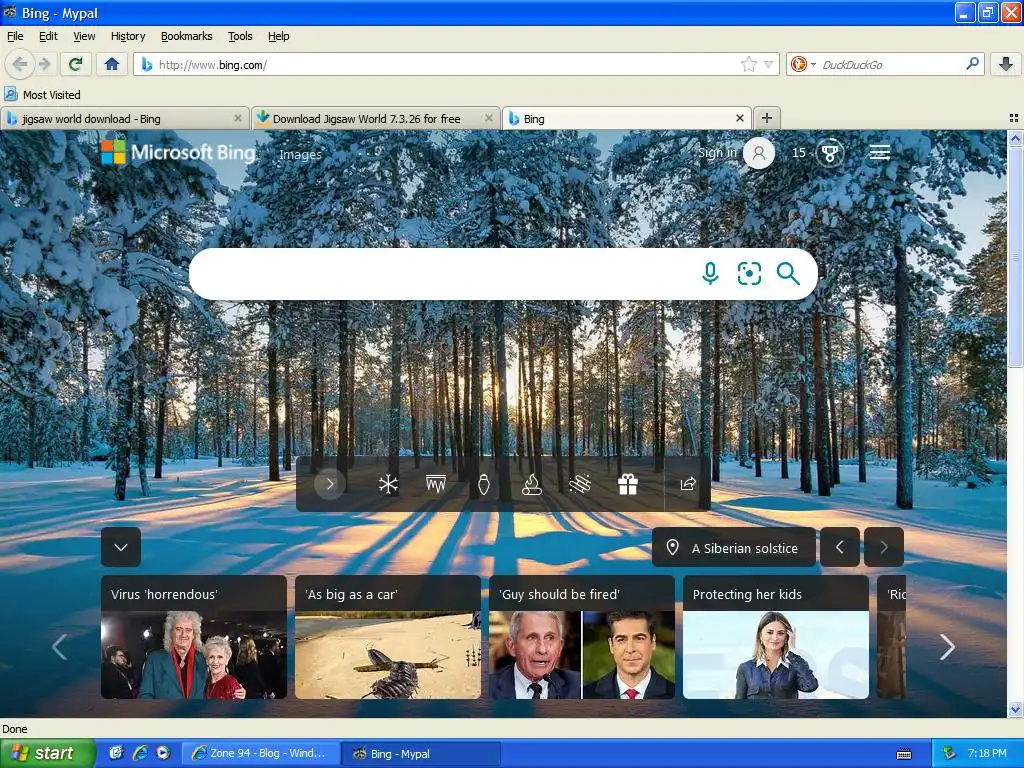Open the 'As big as a car' card
The width and height of the screenshot is (1024, 768).
(x=388, y=637)
